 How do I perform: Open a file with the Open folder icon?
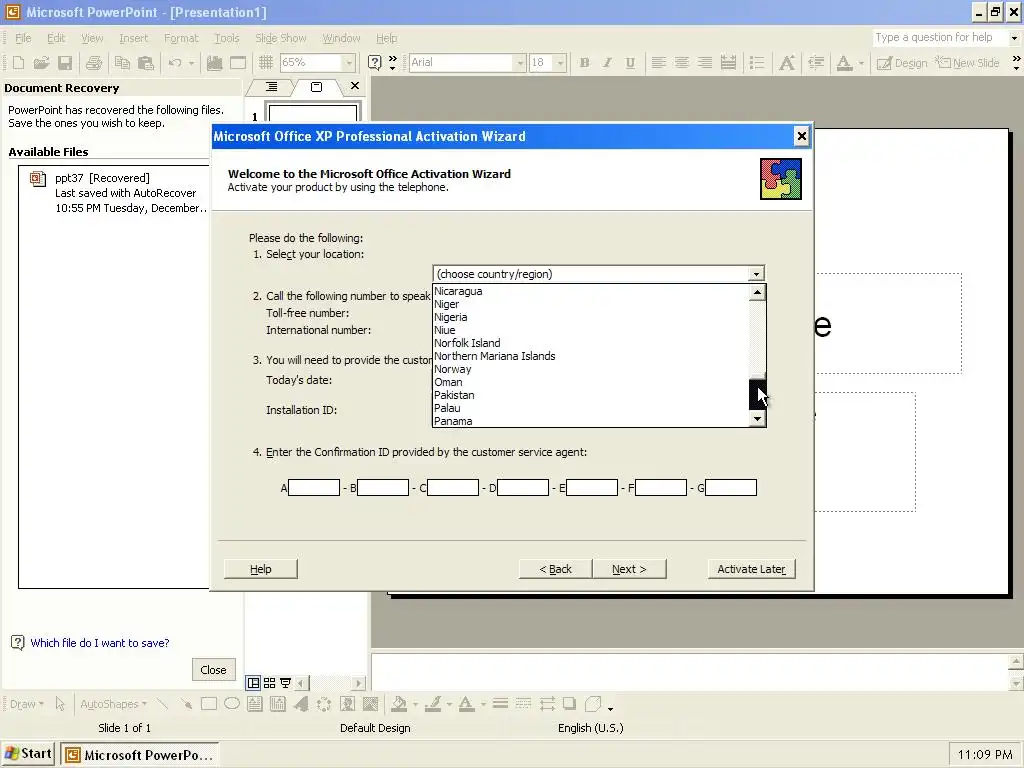coord(41,63)
